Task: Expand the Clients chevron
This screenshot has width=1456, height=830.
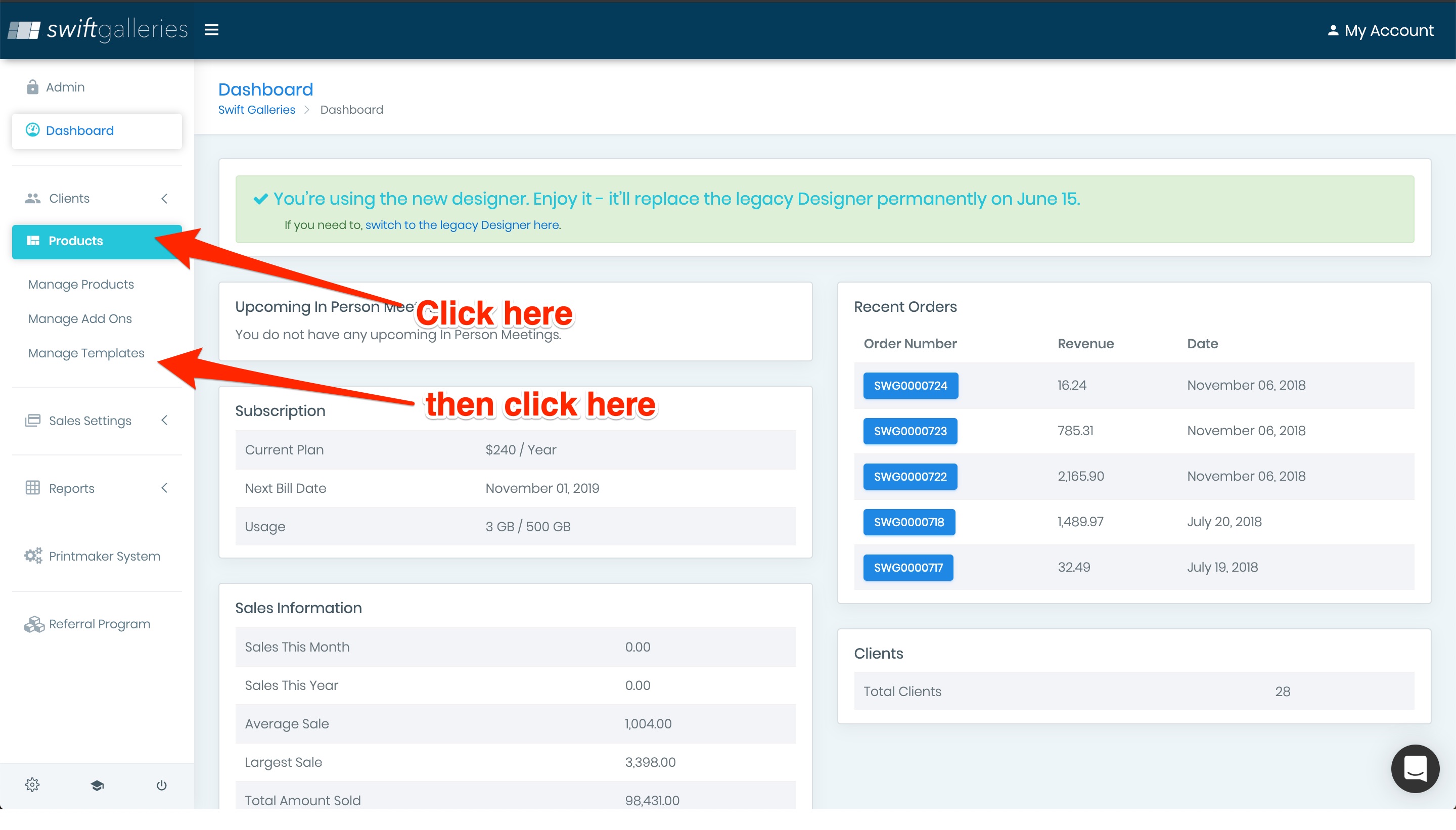Action: coord(164,198)
